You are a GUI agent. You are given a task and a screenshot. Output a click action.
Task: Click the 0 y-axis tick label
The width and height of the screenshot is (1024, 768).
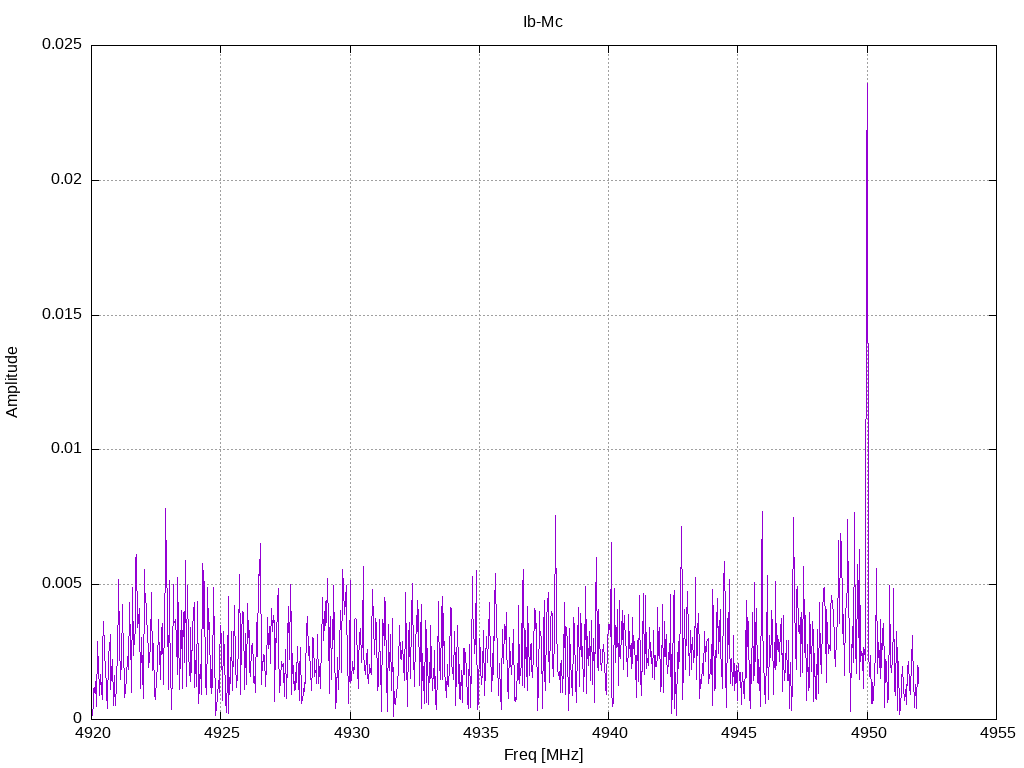(77, 718)
